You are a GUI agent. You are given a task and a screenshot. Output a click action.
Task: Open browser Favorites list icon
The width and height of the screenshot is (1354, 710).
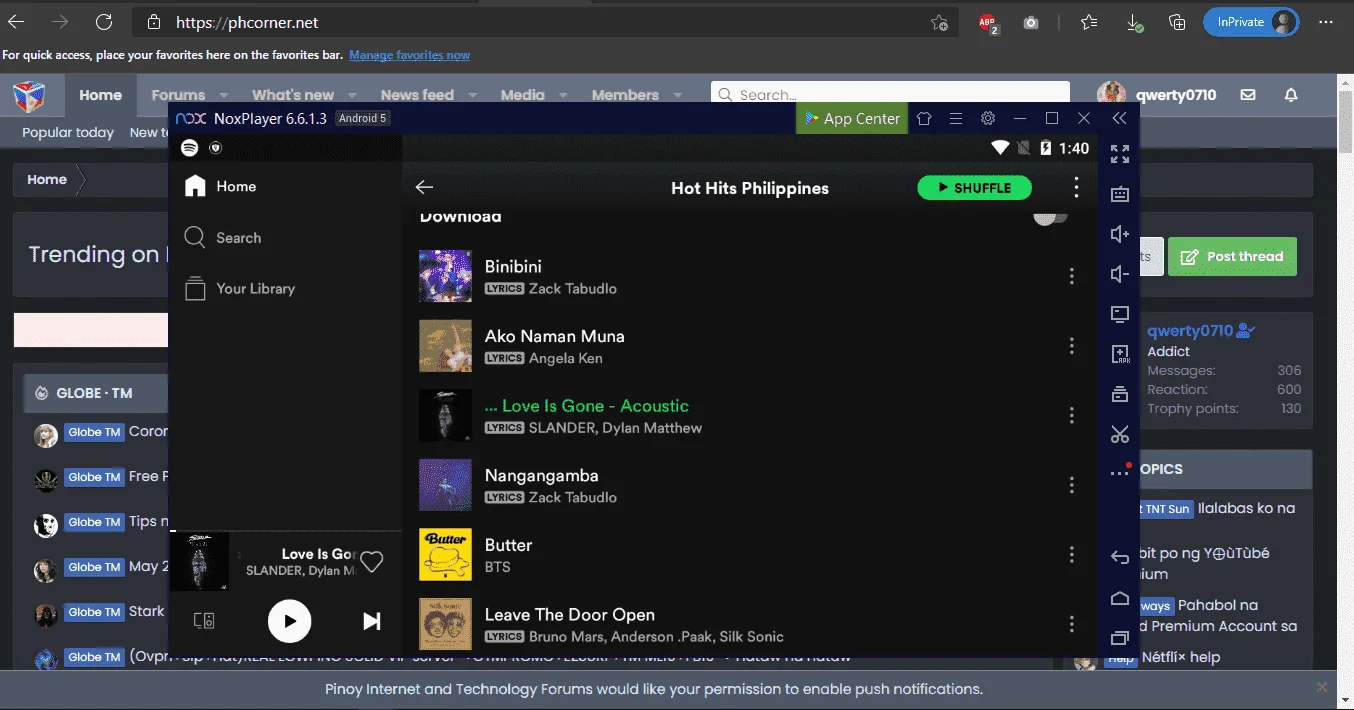pyautogui.click(x=1089, y=22)
